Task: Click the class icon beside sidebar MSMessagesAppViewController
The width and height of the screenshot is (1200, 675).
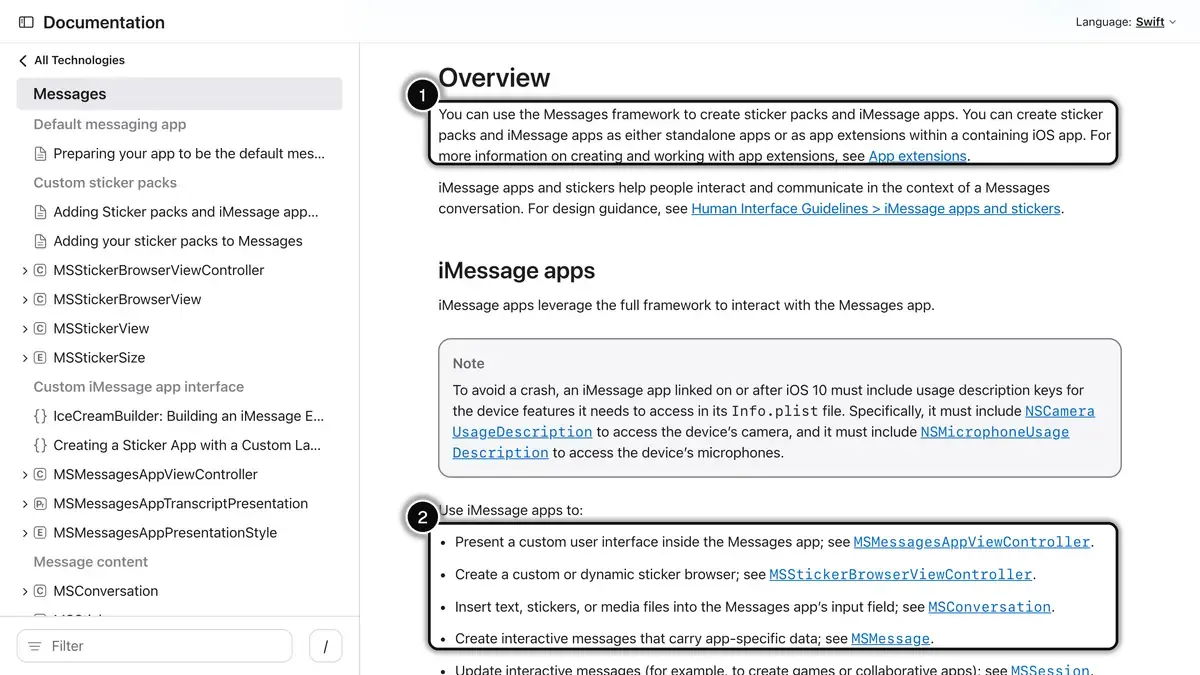Action: click(40, 474)
